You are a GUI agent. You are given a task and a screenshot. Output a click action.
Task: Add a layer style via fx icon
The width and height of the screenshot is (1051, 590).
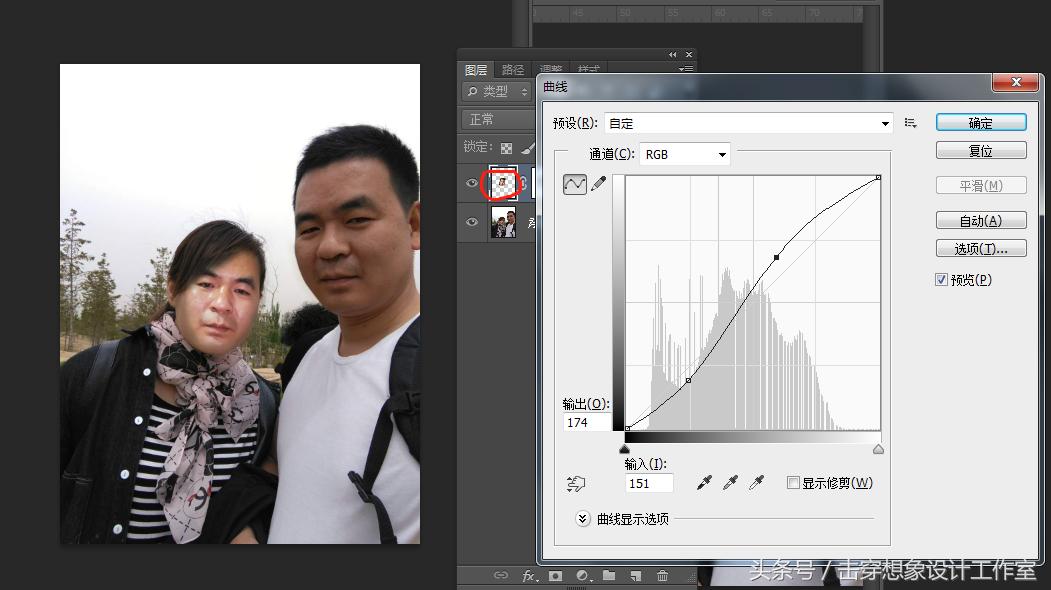[530, 576]
